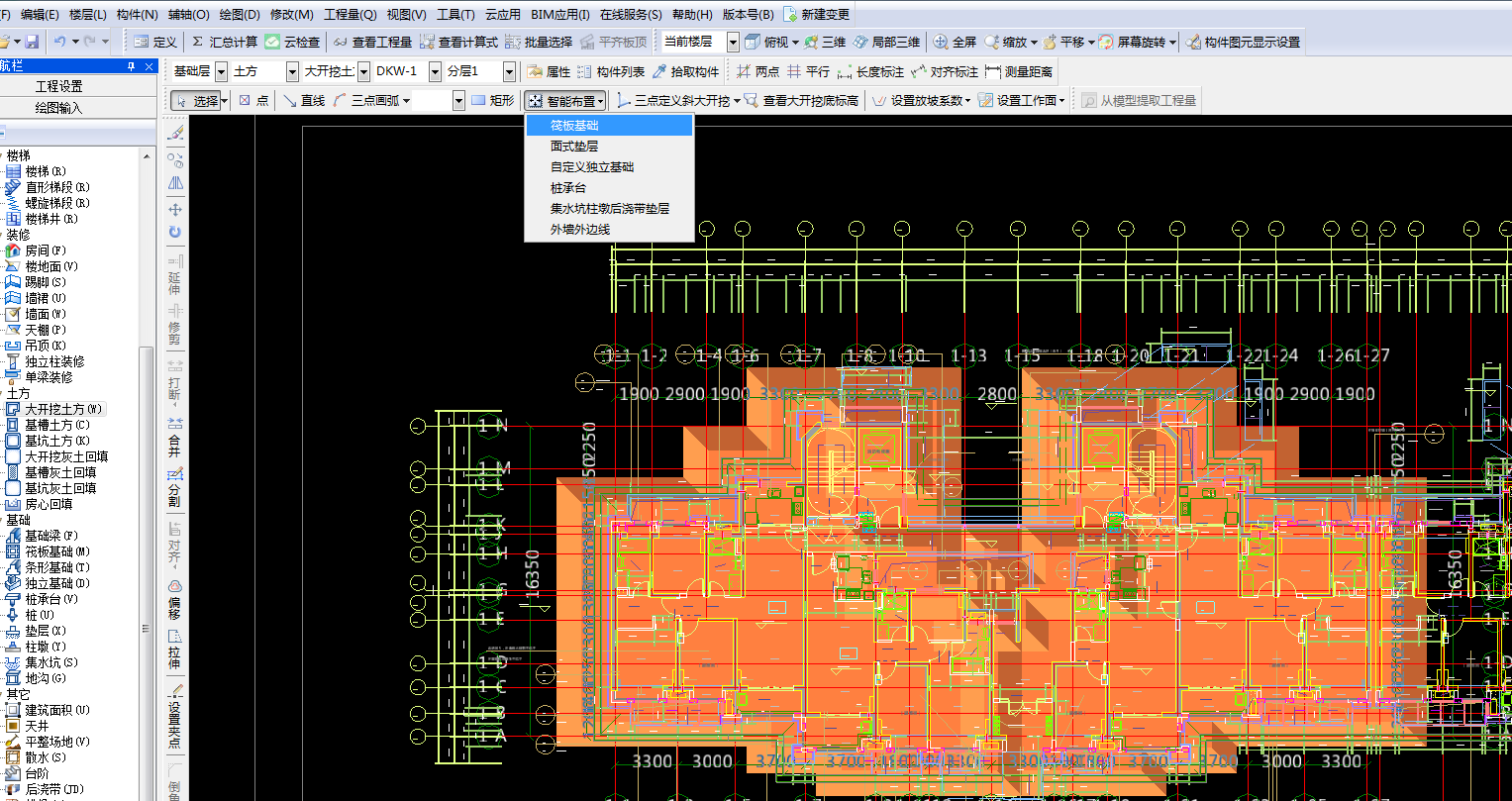This screenshot has height=801, width=1512.
Task: Choose 集水坑柱墩后浇带垫层 menu entry
Action: (x=609, y=208)
